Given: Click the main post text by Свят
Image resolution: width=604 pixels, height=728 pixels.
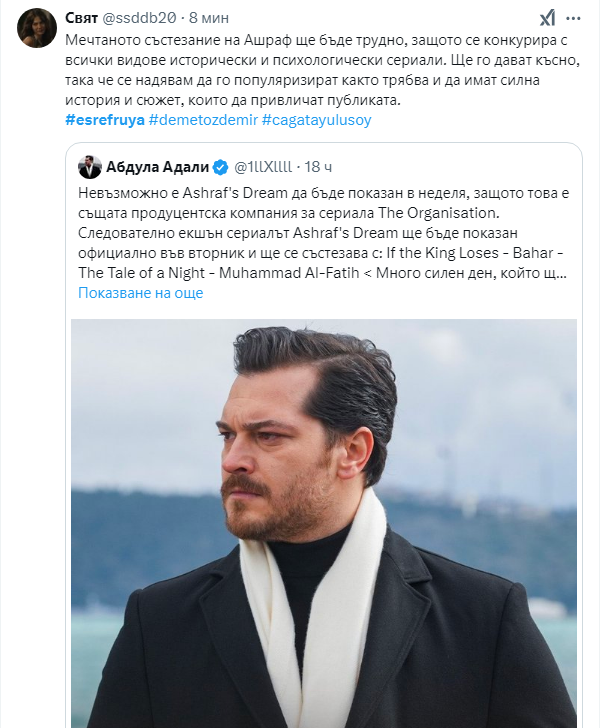Looking at the screenshot, I should tap(320, 70).
